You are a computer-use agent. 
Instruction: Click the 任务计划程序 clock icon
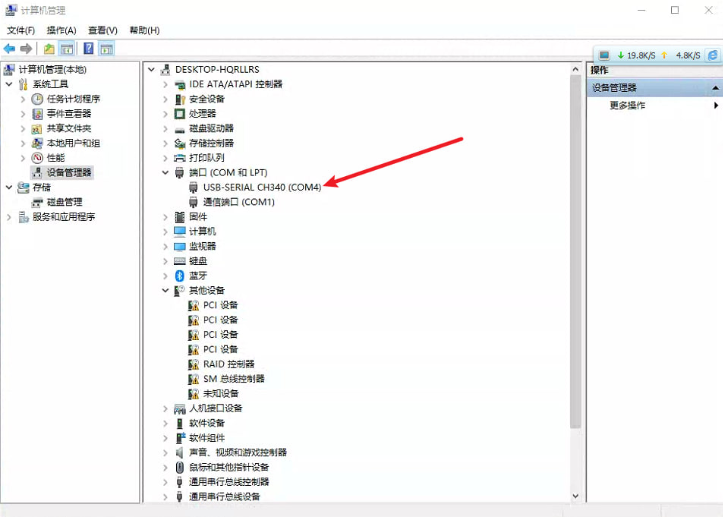37,99
